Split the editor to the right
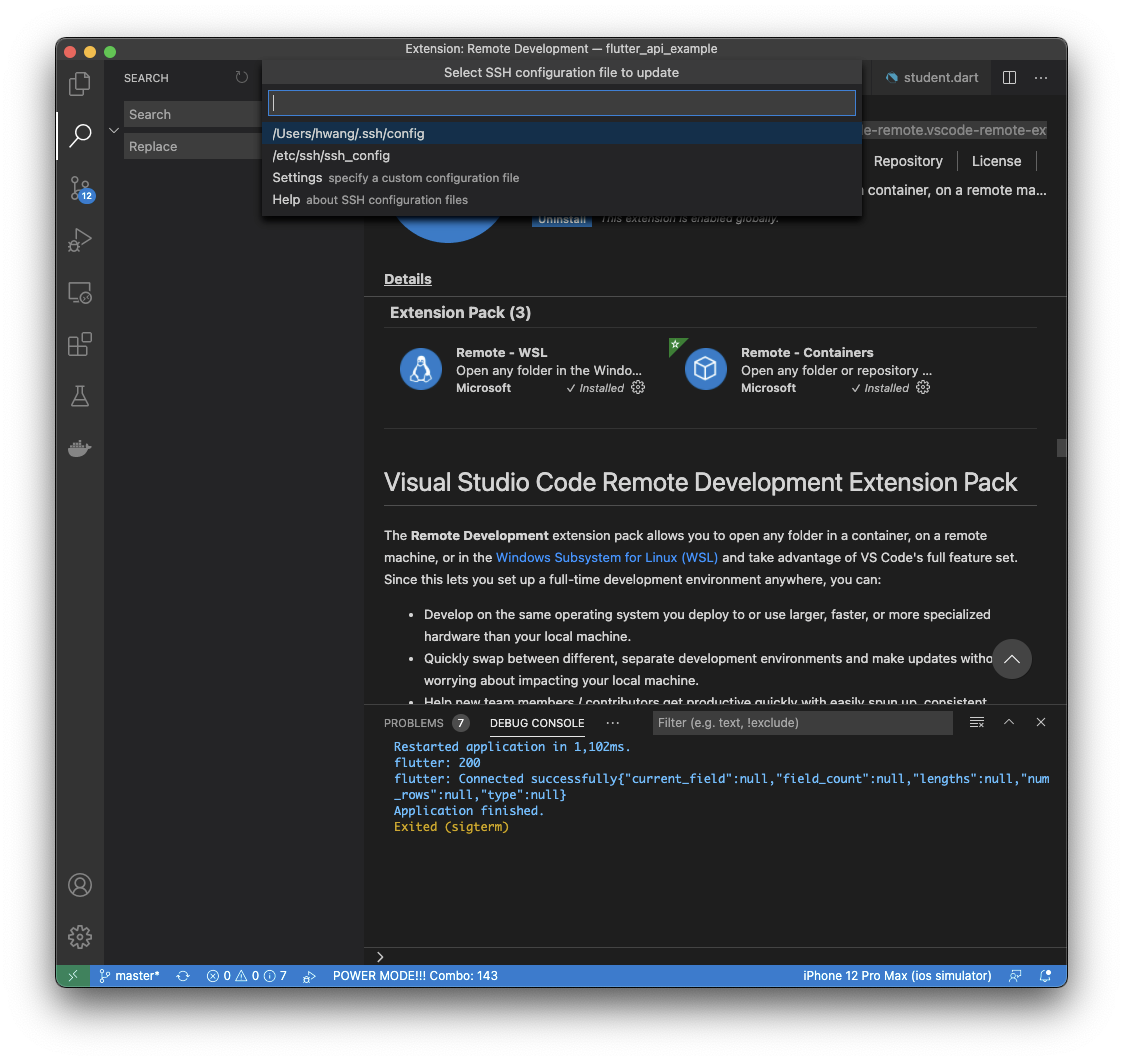This screenshot has height=1061, width=1123. coord(1009,77)
